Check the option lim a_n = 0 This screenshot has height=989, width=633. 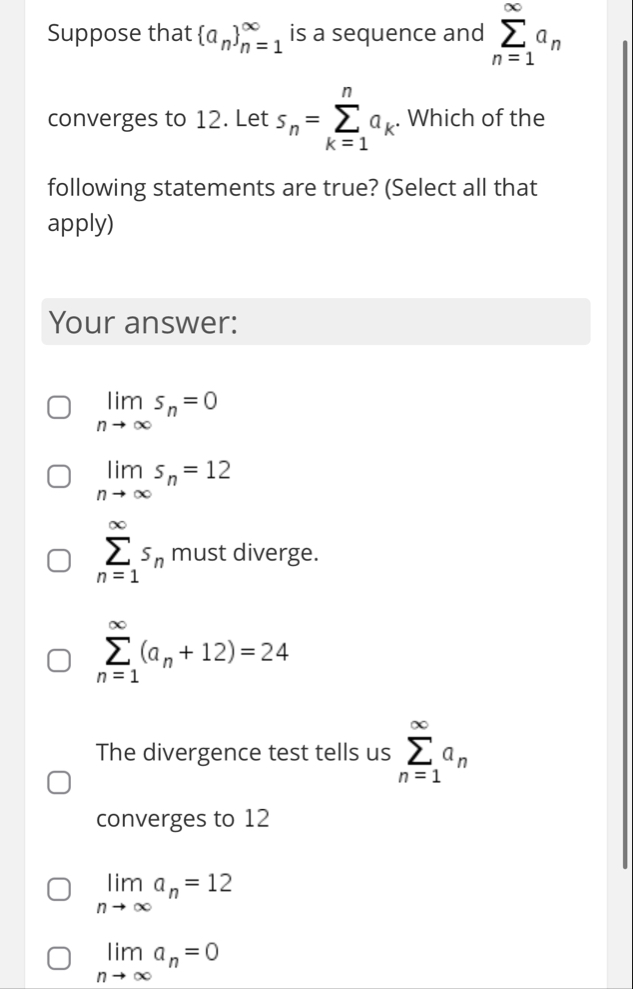pos(58,956)
